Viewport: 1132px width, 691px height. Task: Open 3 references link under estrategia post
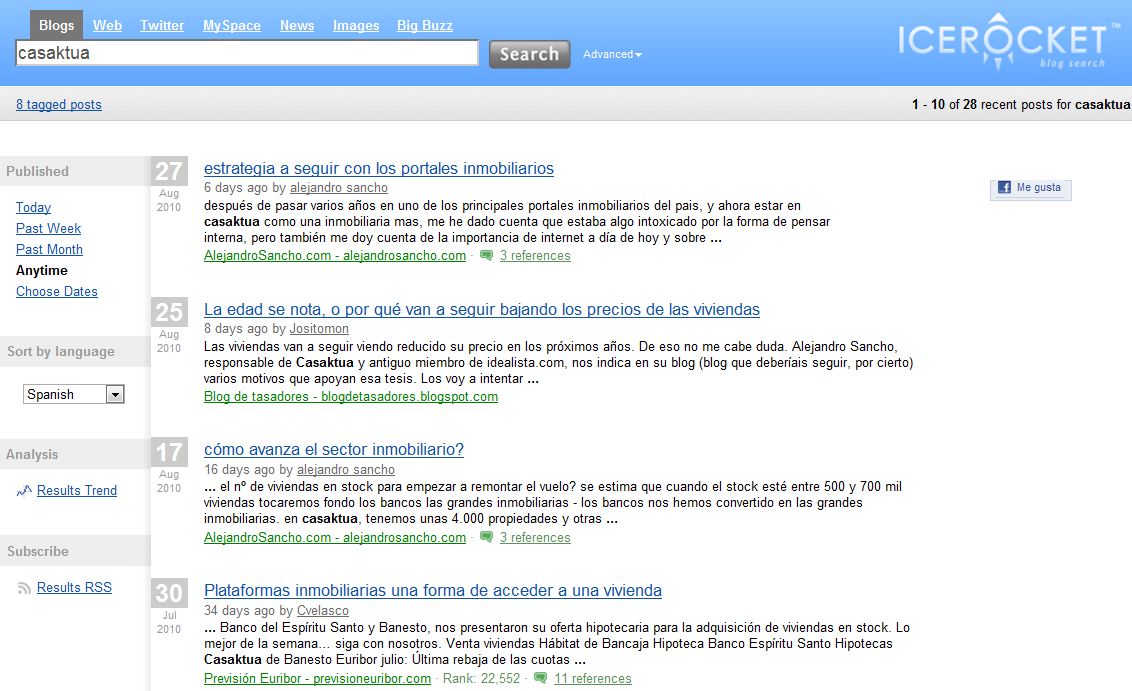[x=535, y=256]
